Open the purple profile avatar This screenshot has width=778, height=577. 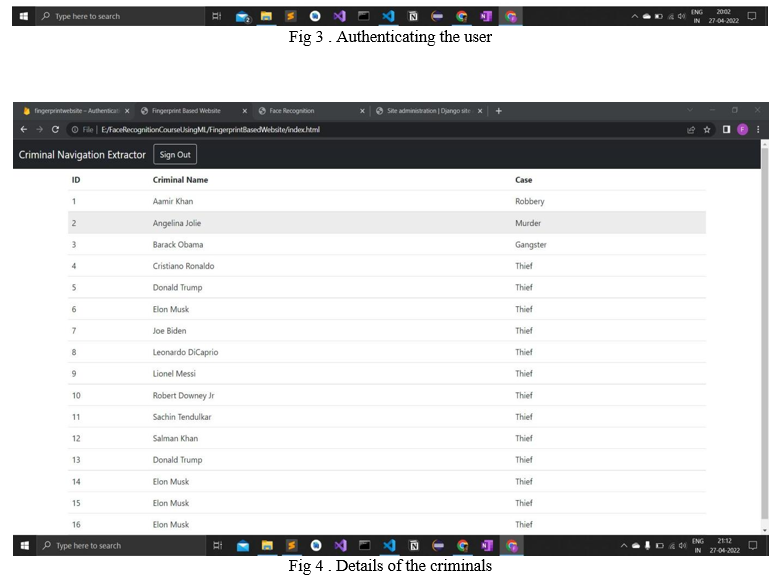(x=742, y=129)
